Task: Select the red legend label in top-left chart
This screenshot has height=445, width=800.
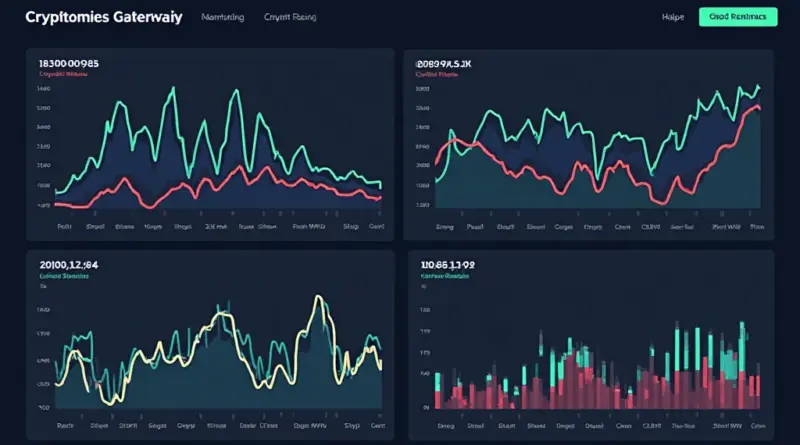Action: point(60,74)
